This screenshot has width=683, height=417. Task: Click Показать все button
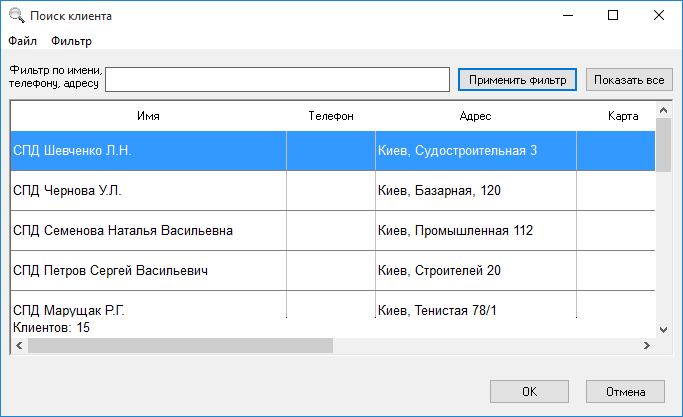(x=629, y=80)
